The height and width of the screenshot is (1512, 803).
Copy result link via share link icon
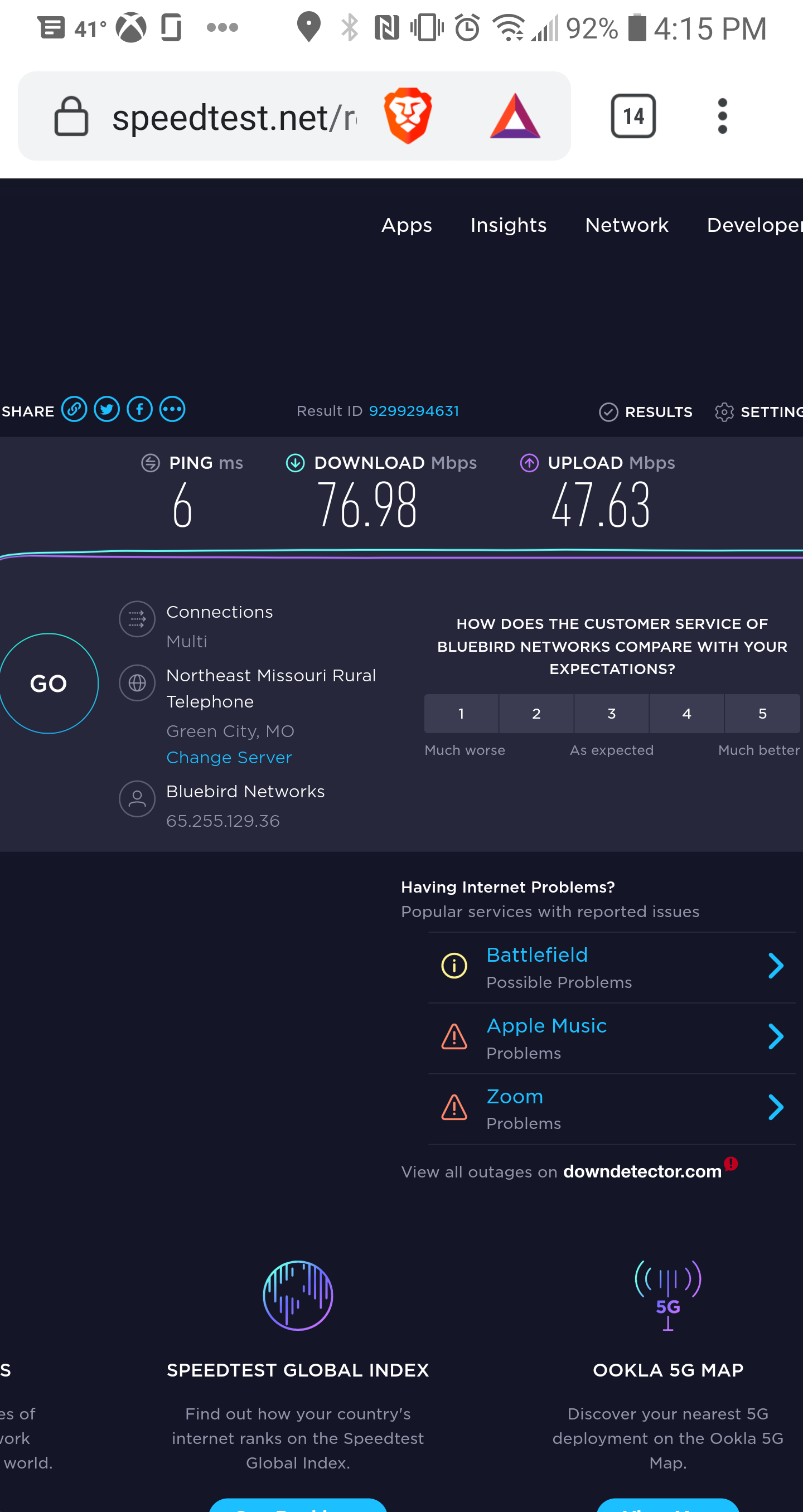pos(75,409)
